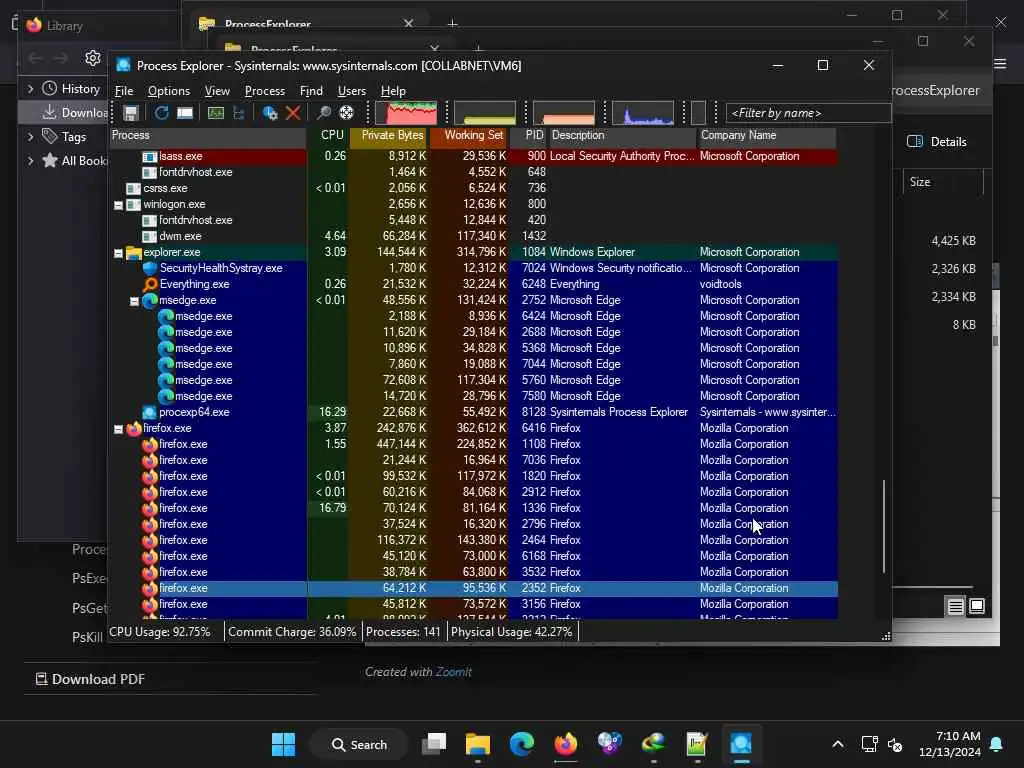This screenshot has height=768, width=1024.
Task: Open the Windows Start button
Action: [283, 744]
